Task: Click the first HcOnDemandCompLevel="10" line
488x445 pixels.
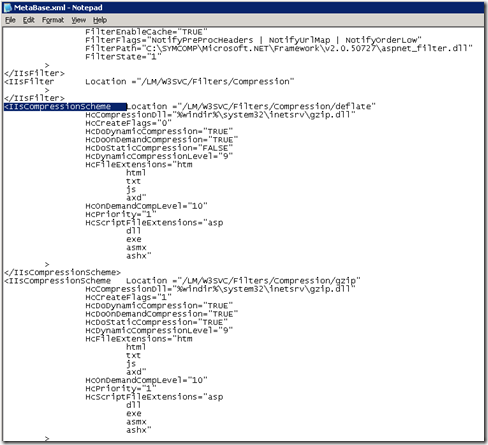Action: point(146,206)
